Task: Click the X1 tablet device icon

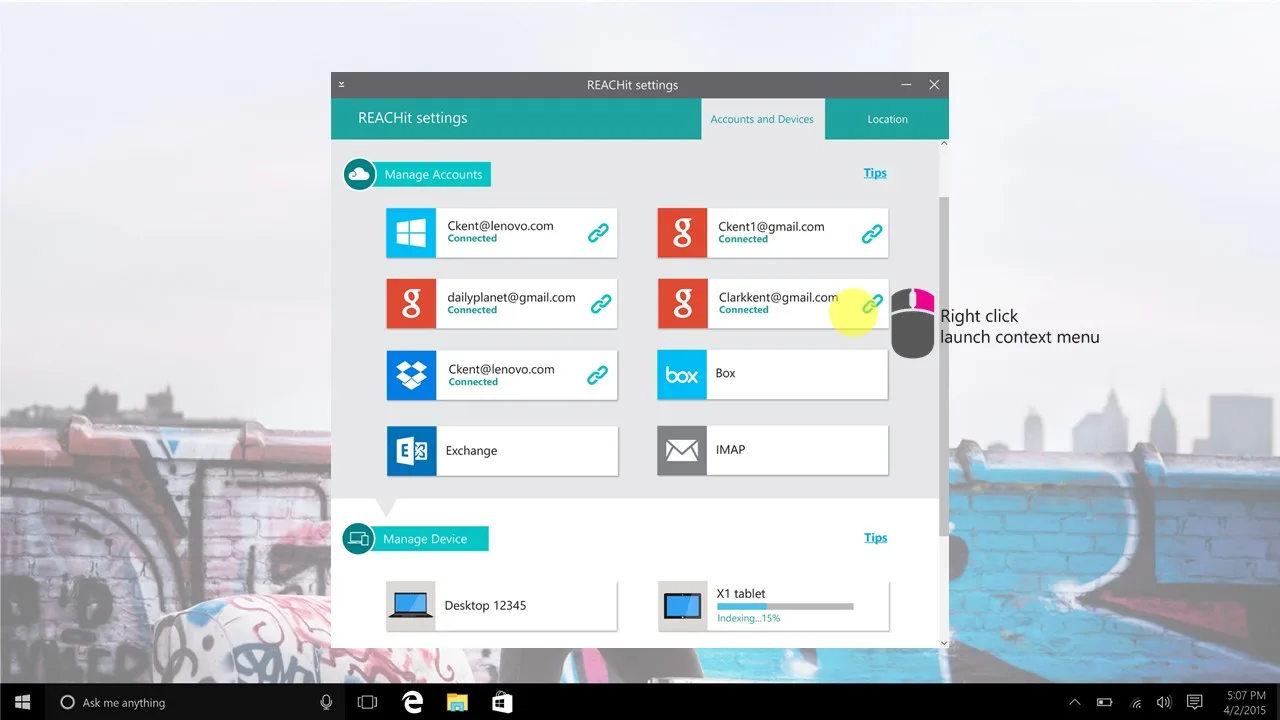Action: pyautogui.click(x=683, y=606)
